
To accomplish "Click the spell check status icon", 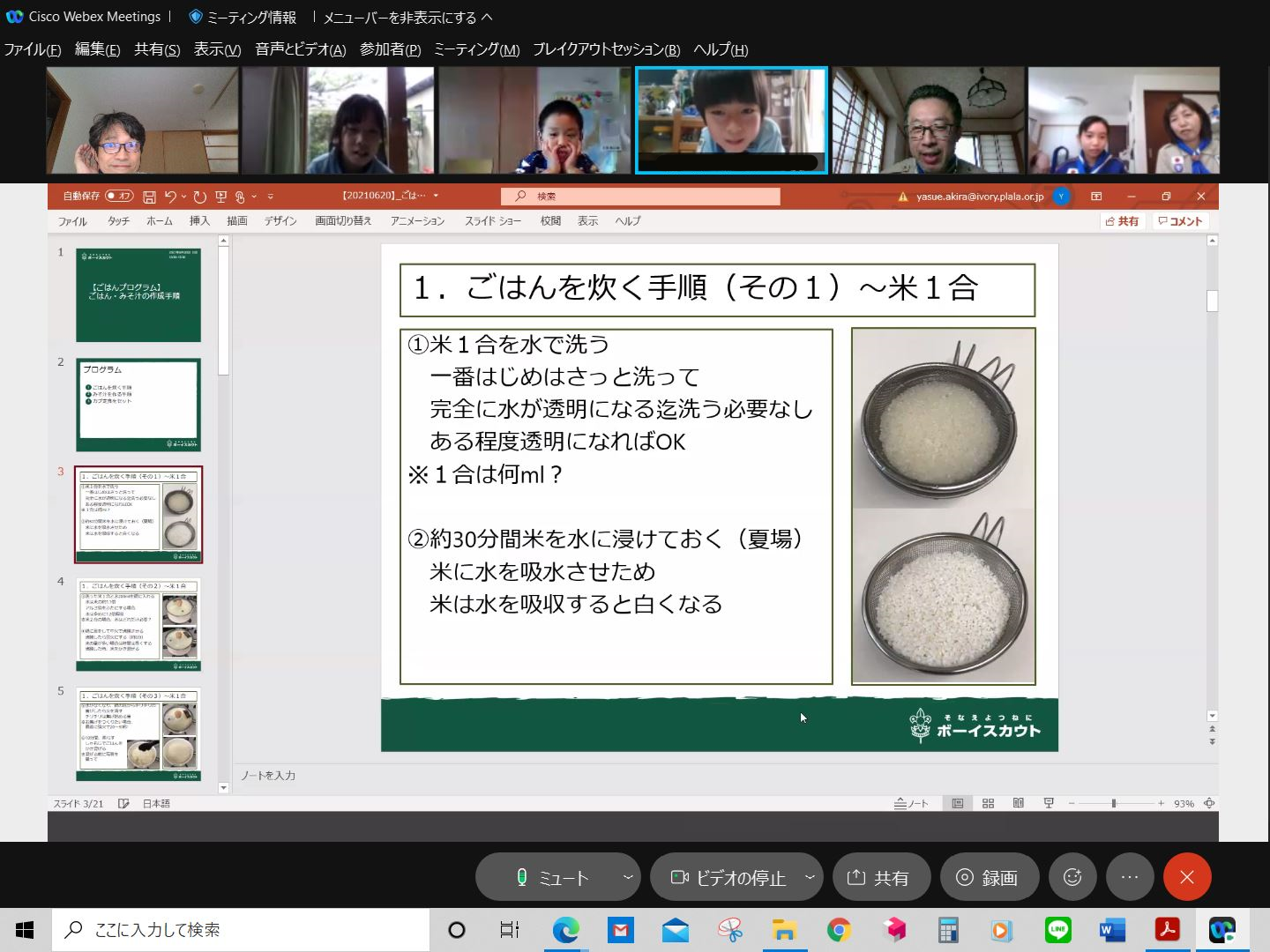I will pyautogui.click(x=123, y=803).
